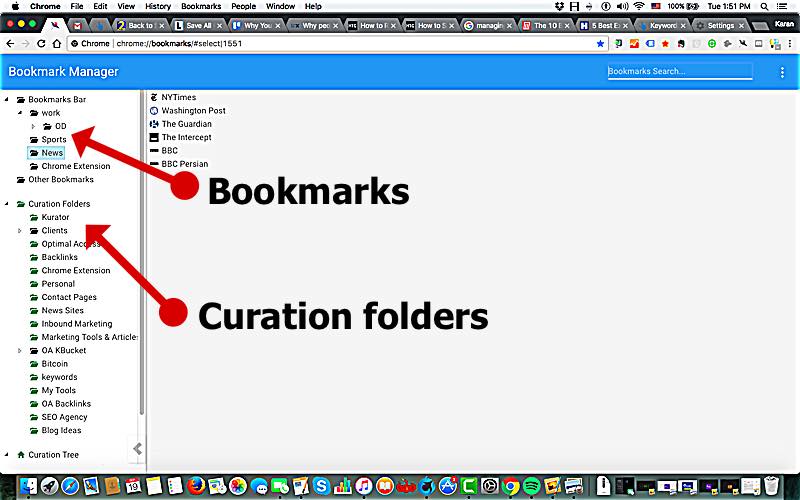Reload the page with refresh icon
Screen dimensions: 800x500
coord(41,44)
